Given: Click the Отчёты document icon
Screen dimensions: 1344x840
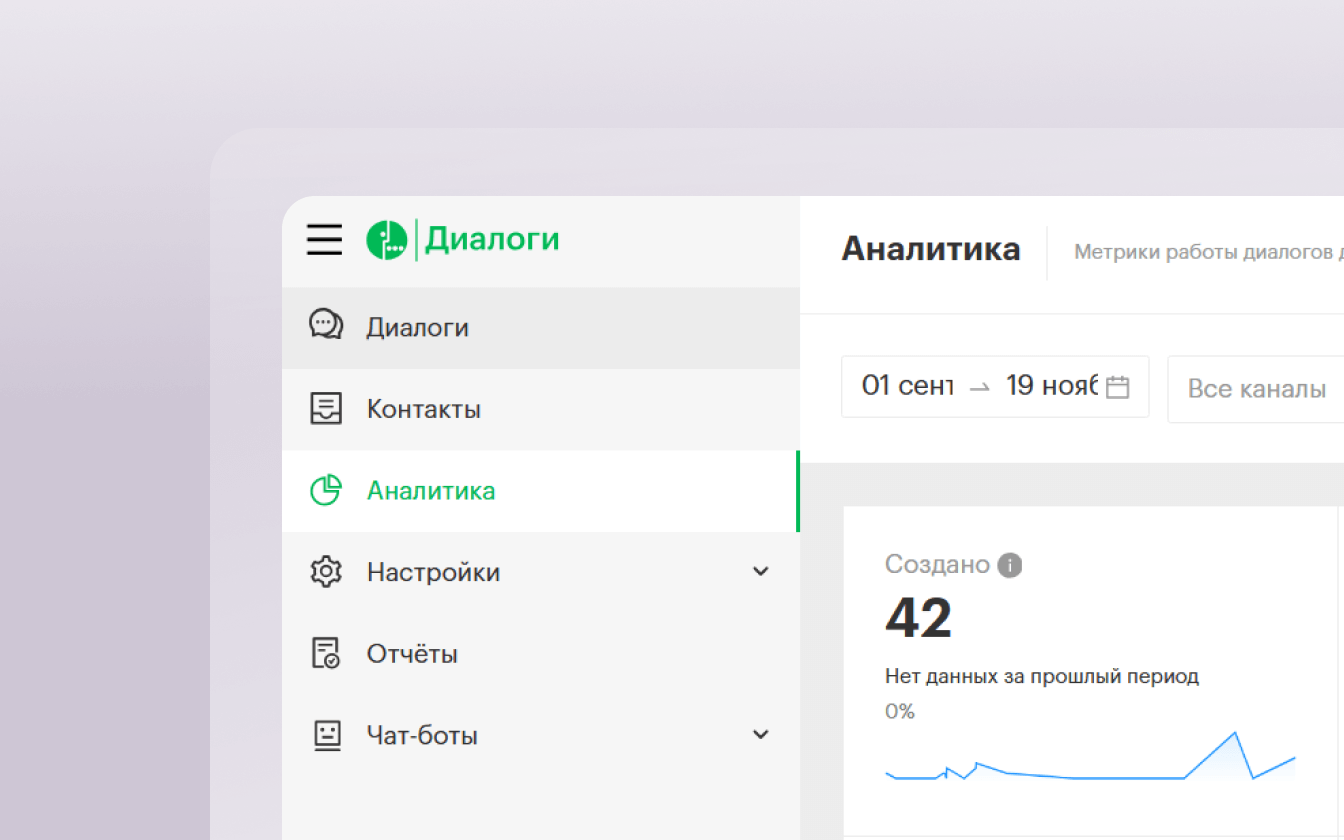Looking at the screenshot, I should click(326, 654).
